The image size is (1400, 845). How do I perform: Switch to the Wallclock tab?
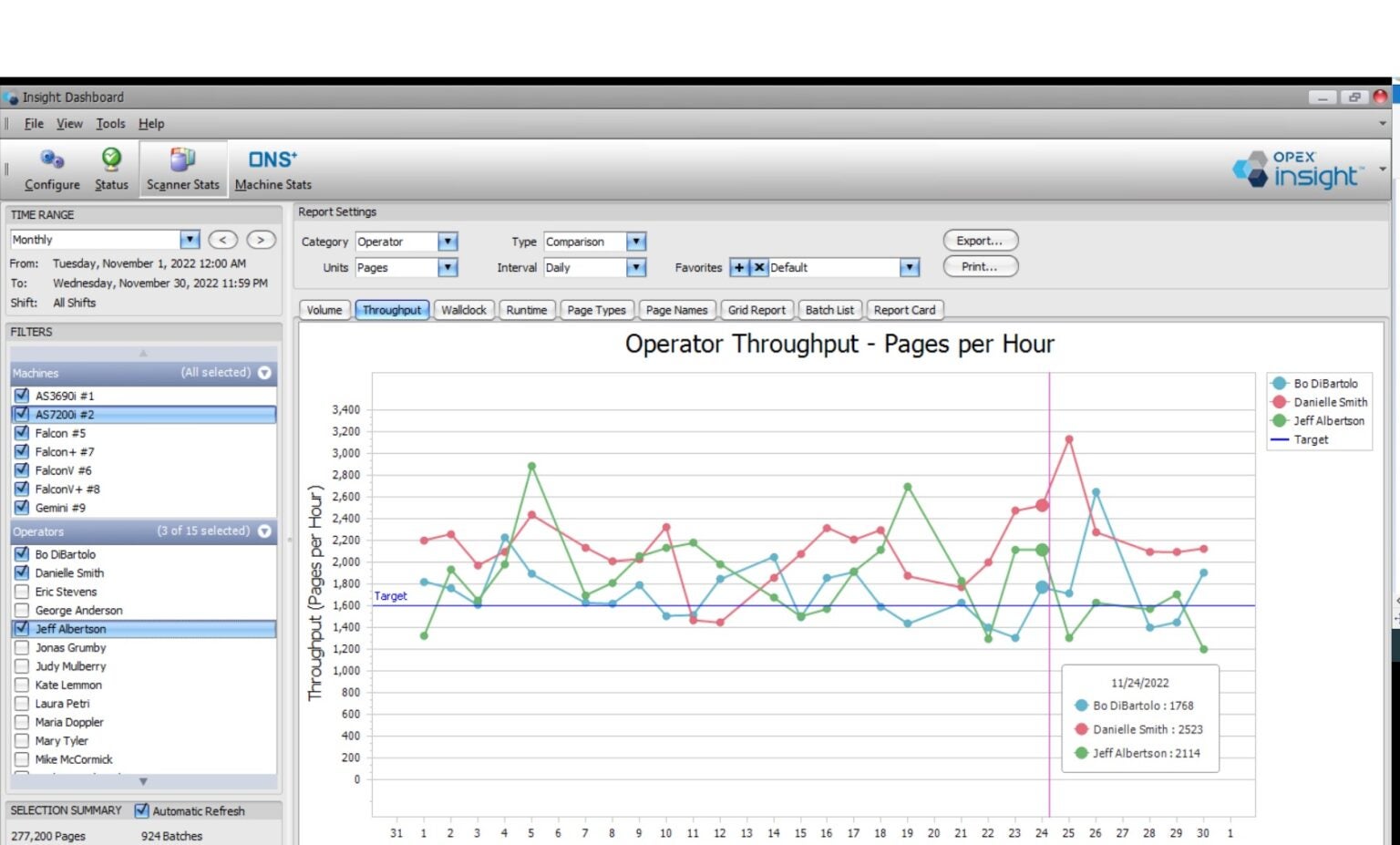pos(464,310)
